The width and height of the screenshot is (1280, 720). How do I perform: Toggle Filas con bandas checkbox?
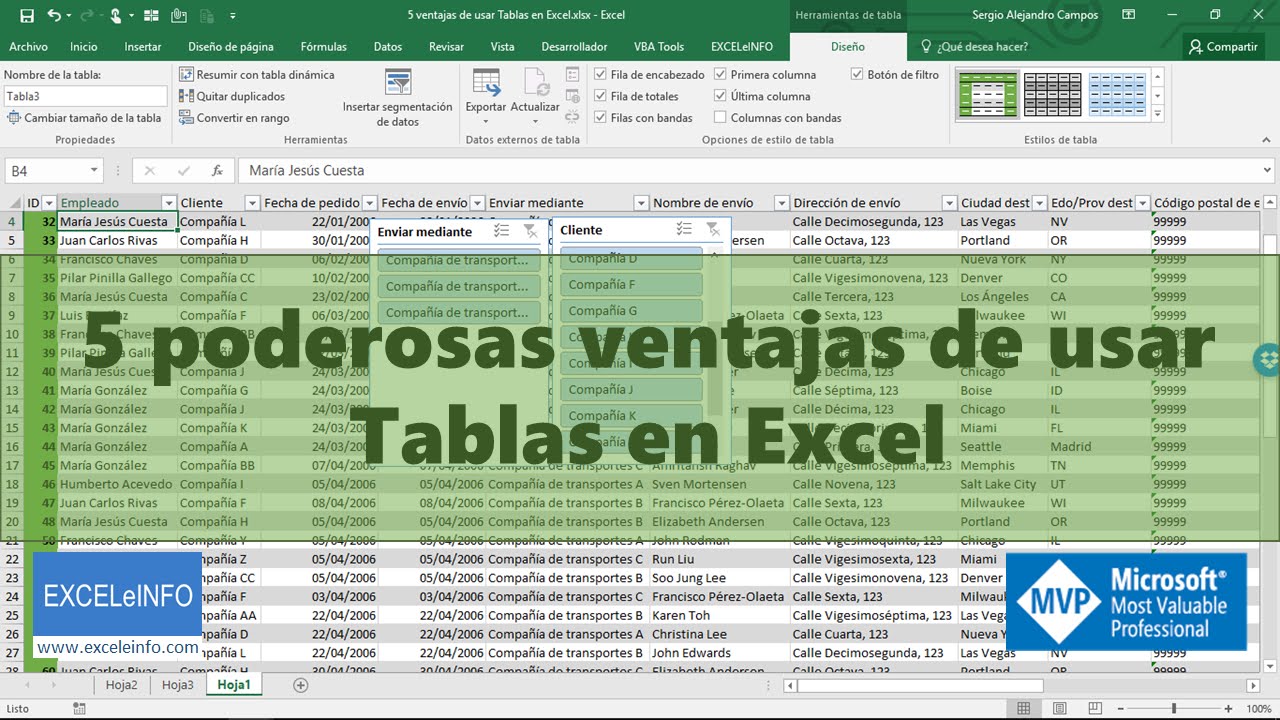(600, 118)
